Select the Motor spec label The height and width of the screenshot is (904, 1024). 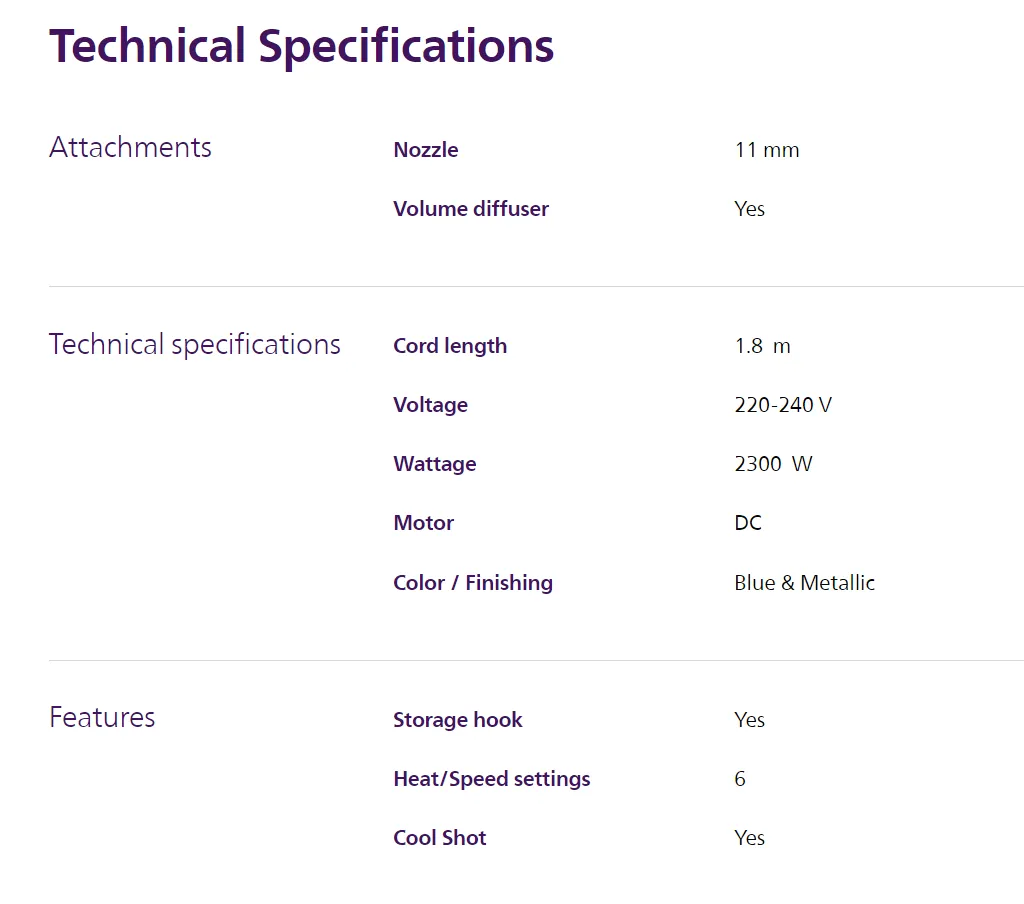(424, 523)
